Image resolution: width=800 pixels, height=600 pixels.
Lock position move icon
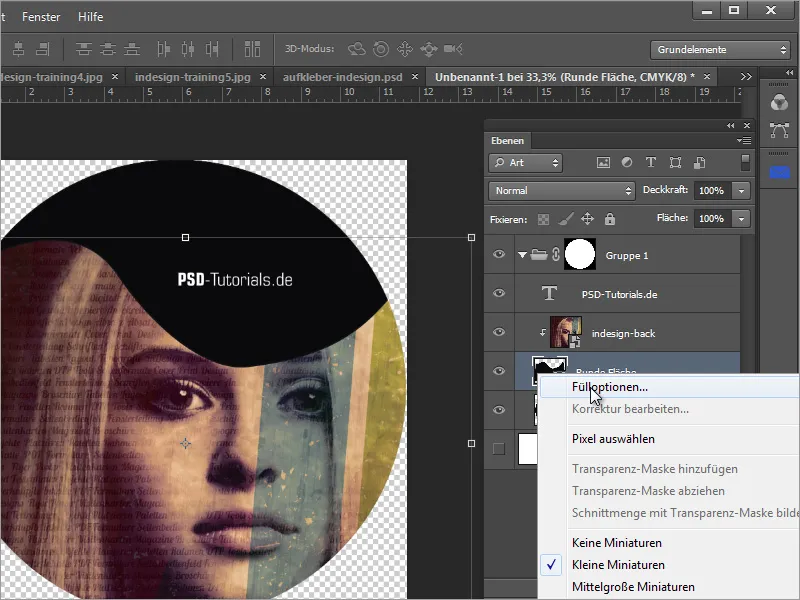click(587, 219)
